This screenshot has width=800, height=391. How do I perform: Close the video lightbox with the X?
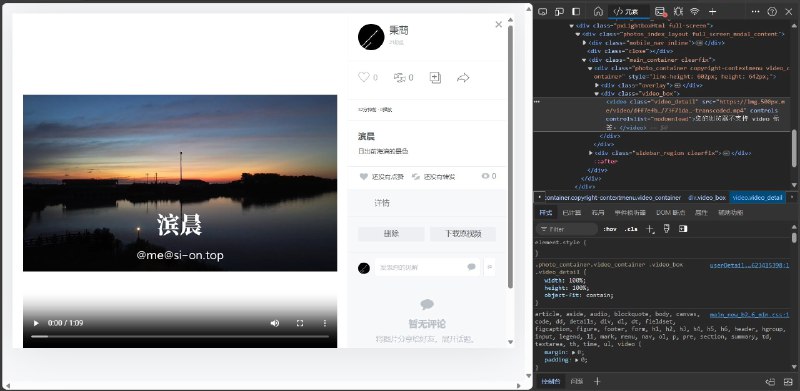(x=498, y=25)
